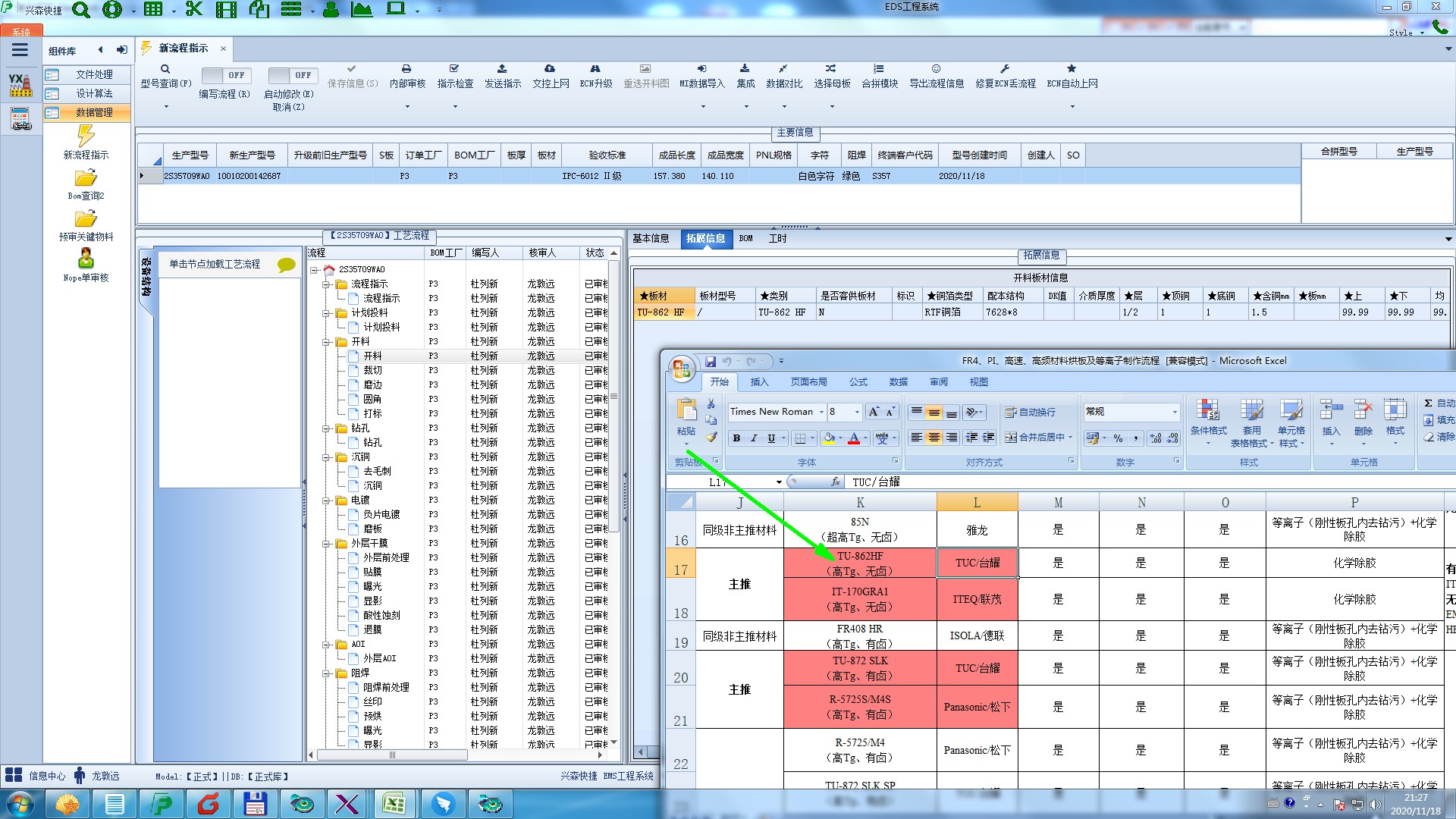
Task: Toggle left alignment in Excel ribbon
Action: [x=916, y=438]
